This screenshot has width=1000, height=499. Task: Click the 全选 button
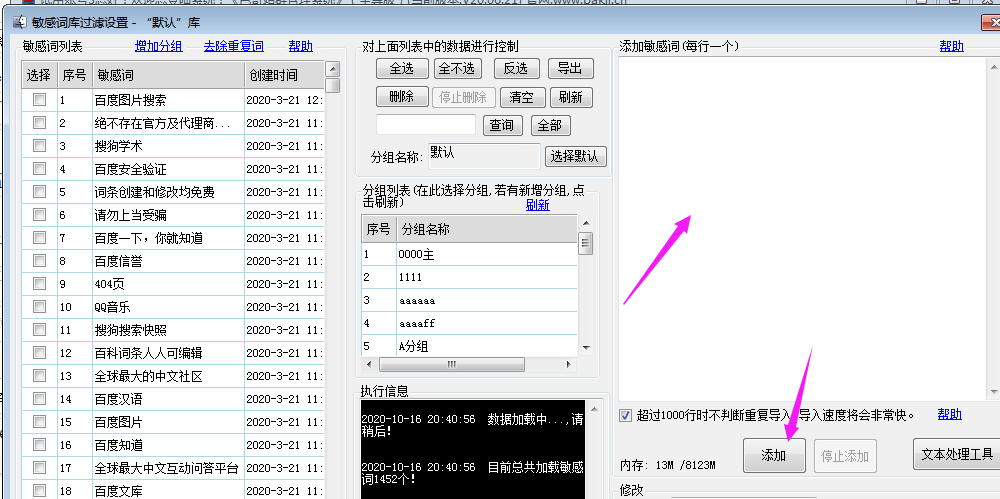click(x=402, y=68)
